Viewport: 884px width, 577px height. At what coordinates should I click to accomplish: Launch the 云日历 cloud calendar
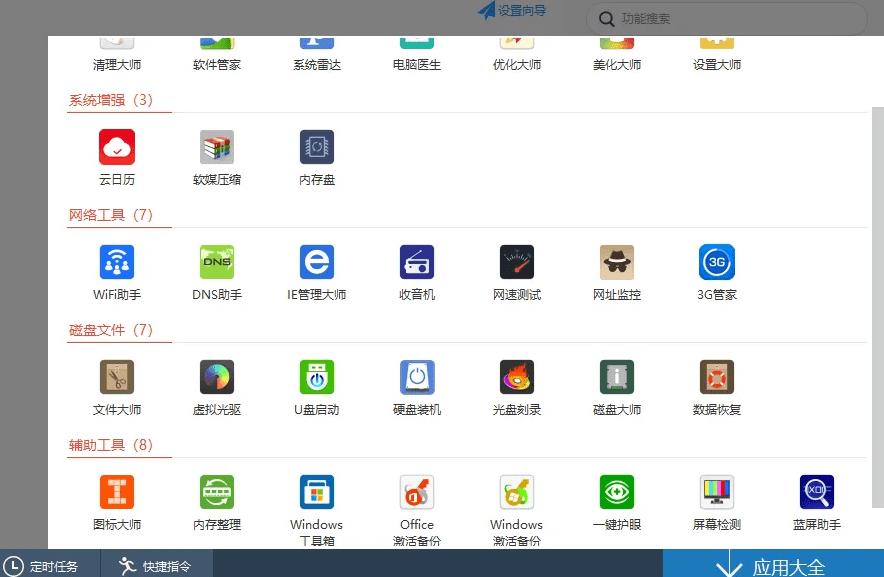coord(117,158)
